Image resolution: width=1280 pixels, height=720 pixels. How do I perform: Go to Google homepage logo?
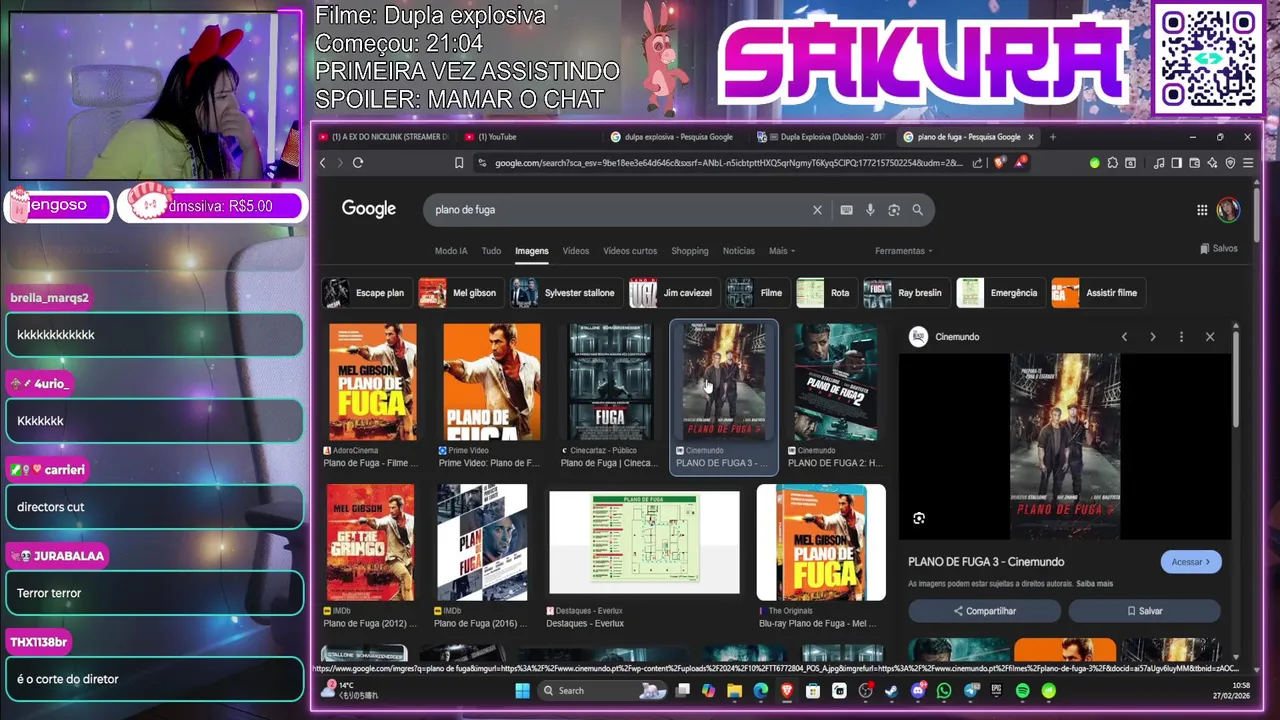(x=369, y=209)
